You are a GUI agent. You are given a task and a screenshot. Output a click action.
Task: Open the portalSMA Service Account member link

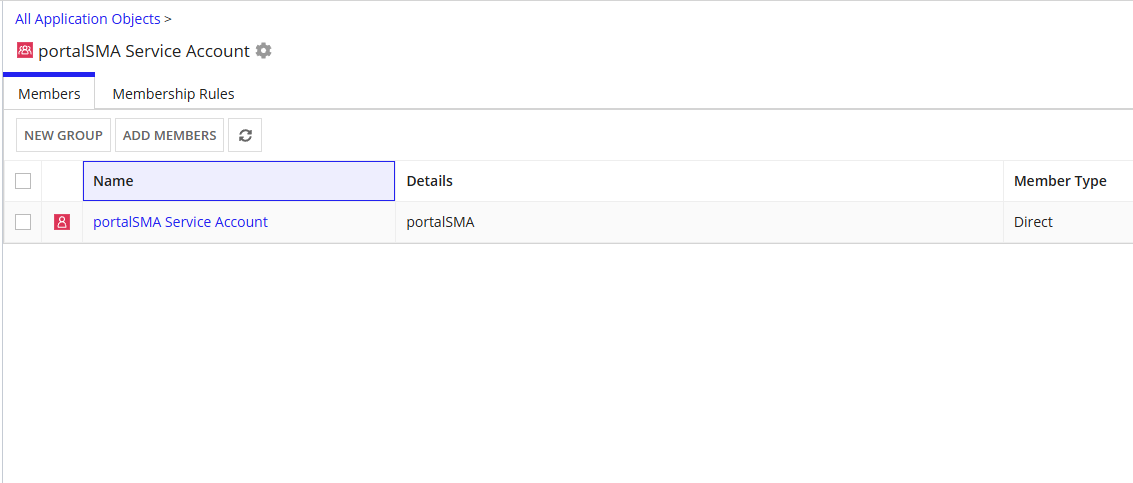pyautogui.click(x=181, y=222)
